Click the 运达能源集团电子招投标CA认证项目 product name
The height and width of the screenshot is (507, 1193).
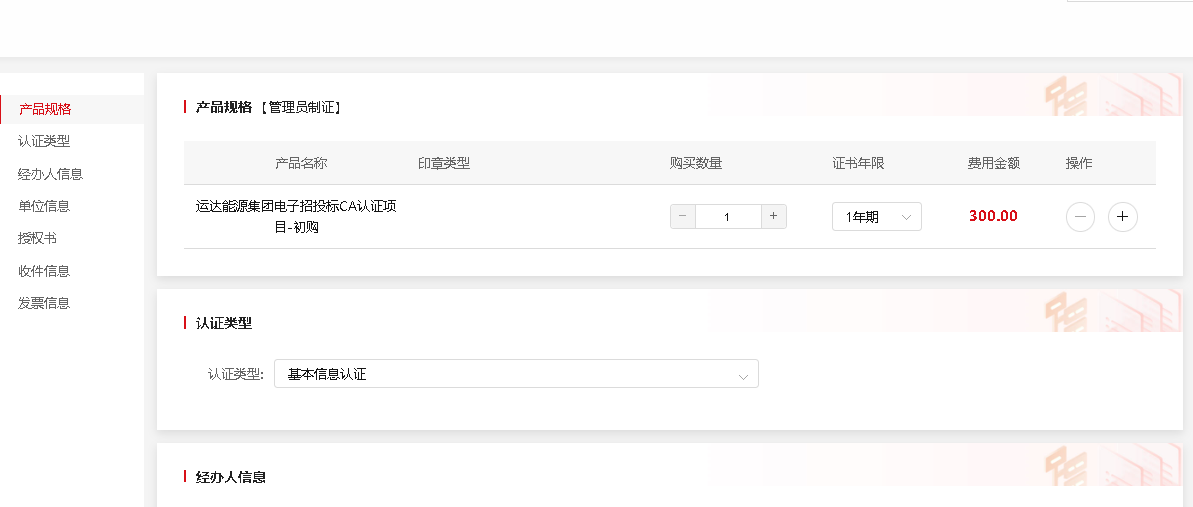(x=296, y=216)
